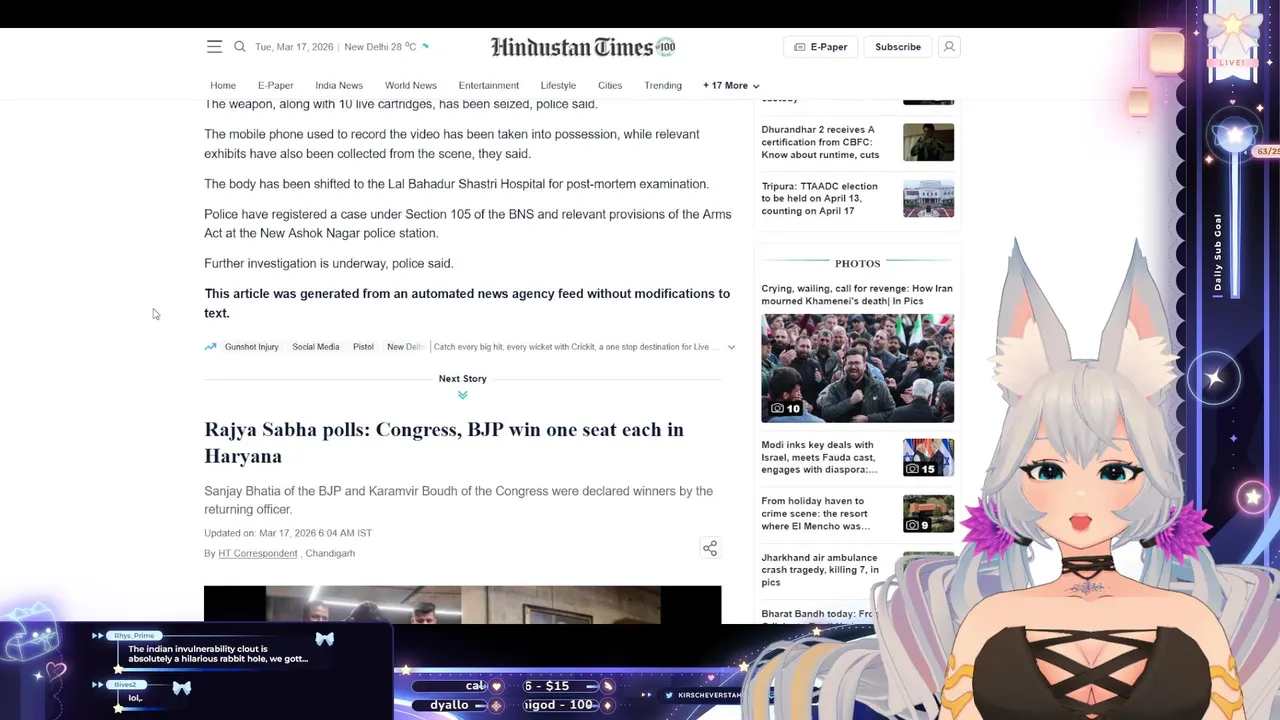The width and height of the screenshot is (1280, 720).
Task: Open E-Paper in navigation bar
Action: click(275, 86)
